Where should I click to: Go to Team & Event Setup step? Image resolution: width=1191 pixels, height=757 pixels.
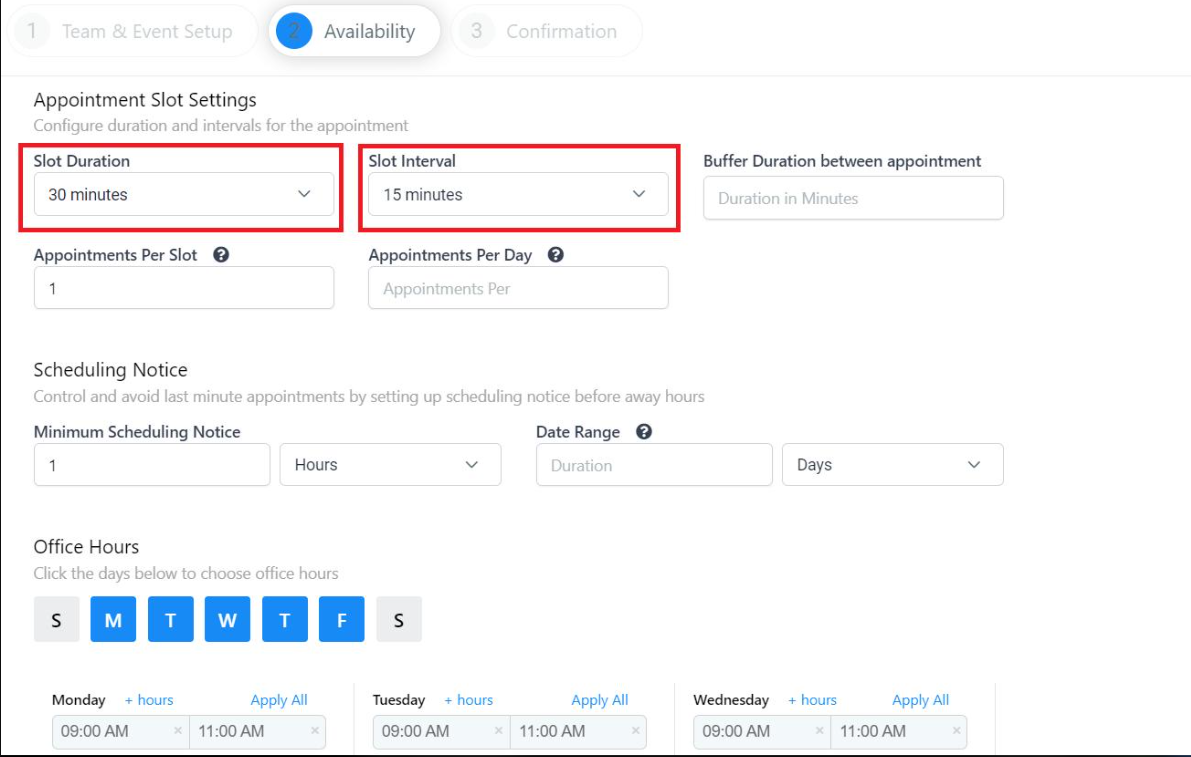(132, 31)
